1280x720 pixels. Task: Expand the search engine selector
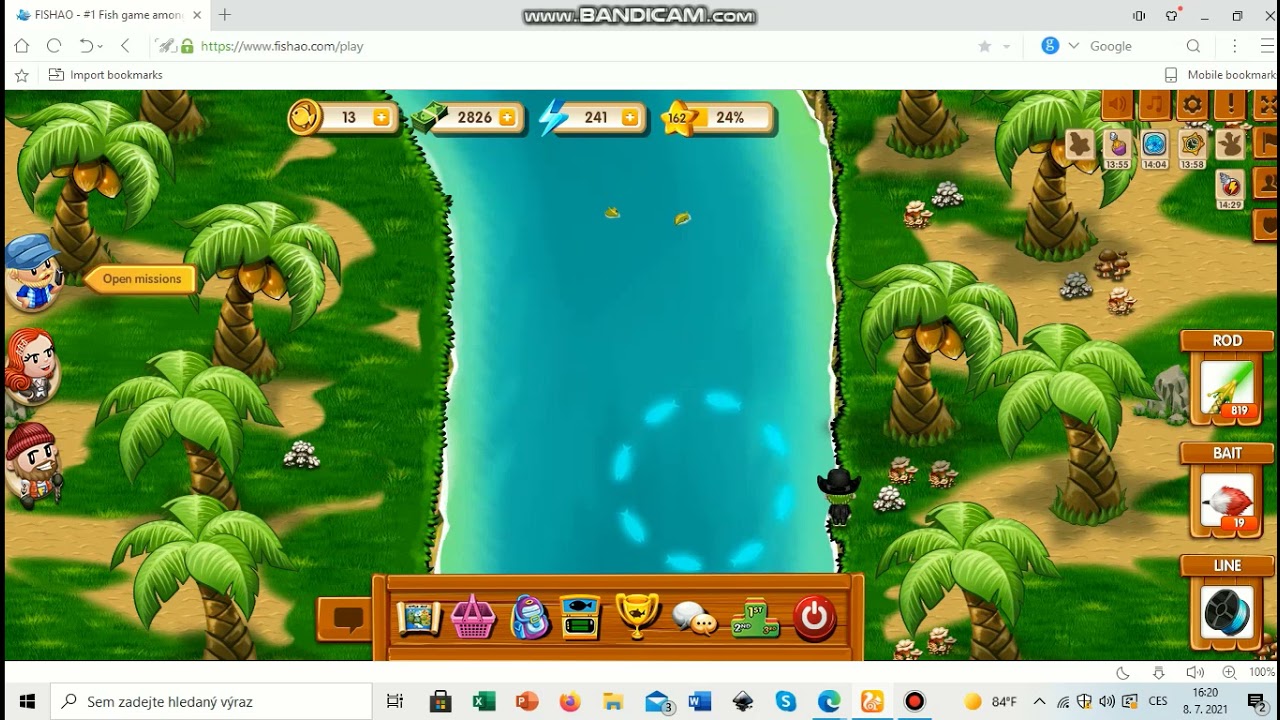point(1074,46)
